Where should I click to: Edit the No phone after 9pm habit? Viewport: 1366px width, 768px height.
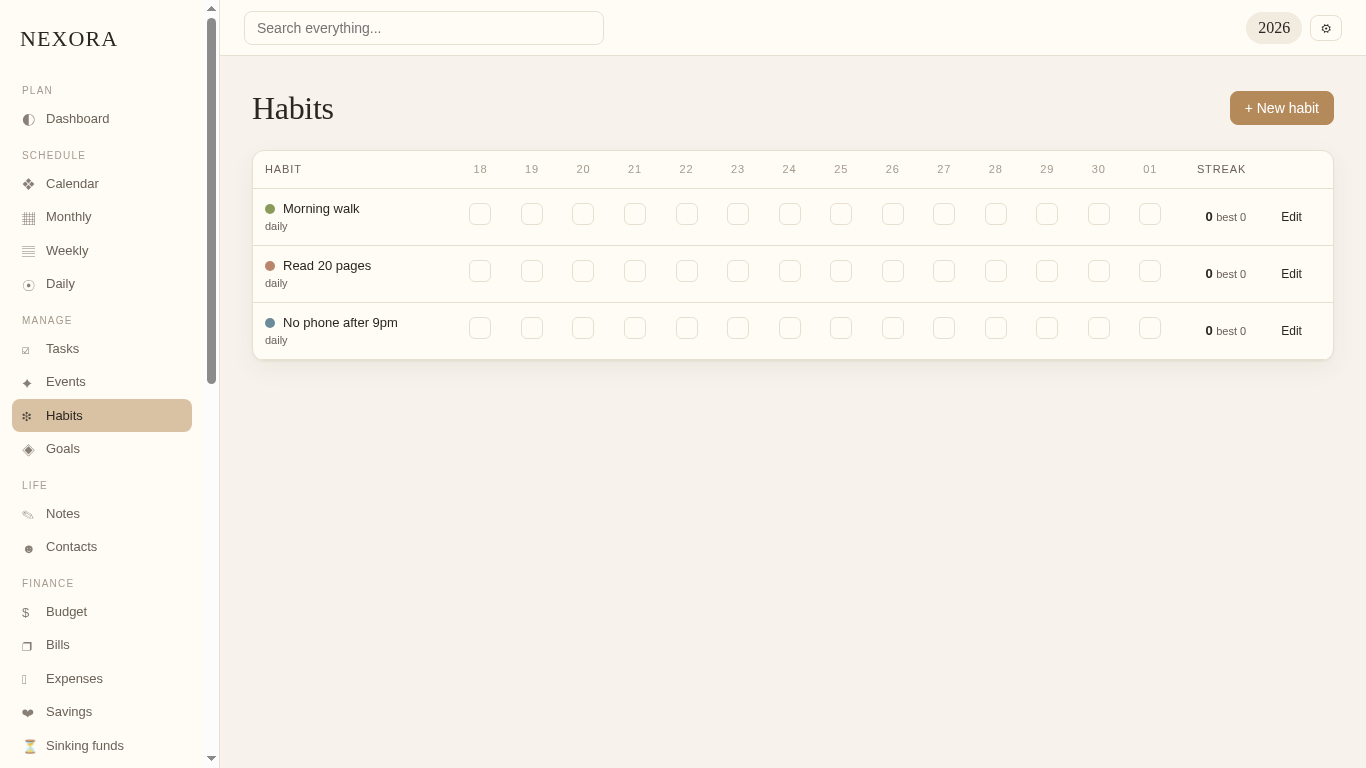1291,331
